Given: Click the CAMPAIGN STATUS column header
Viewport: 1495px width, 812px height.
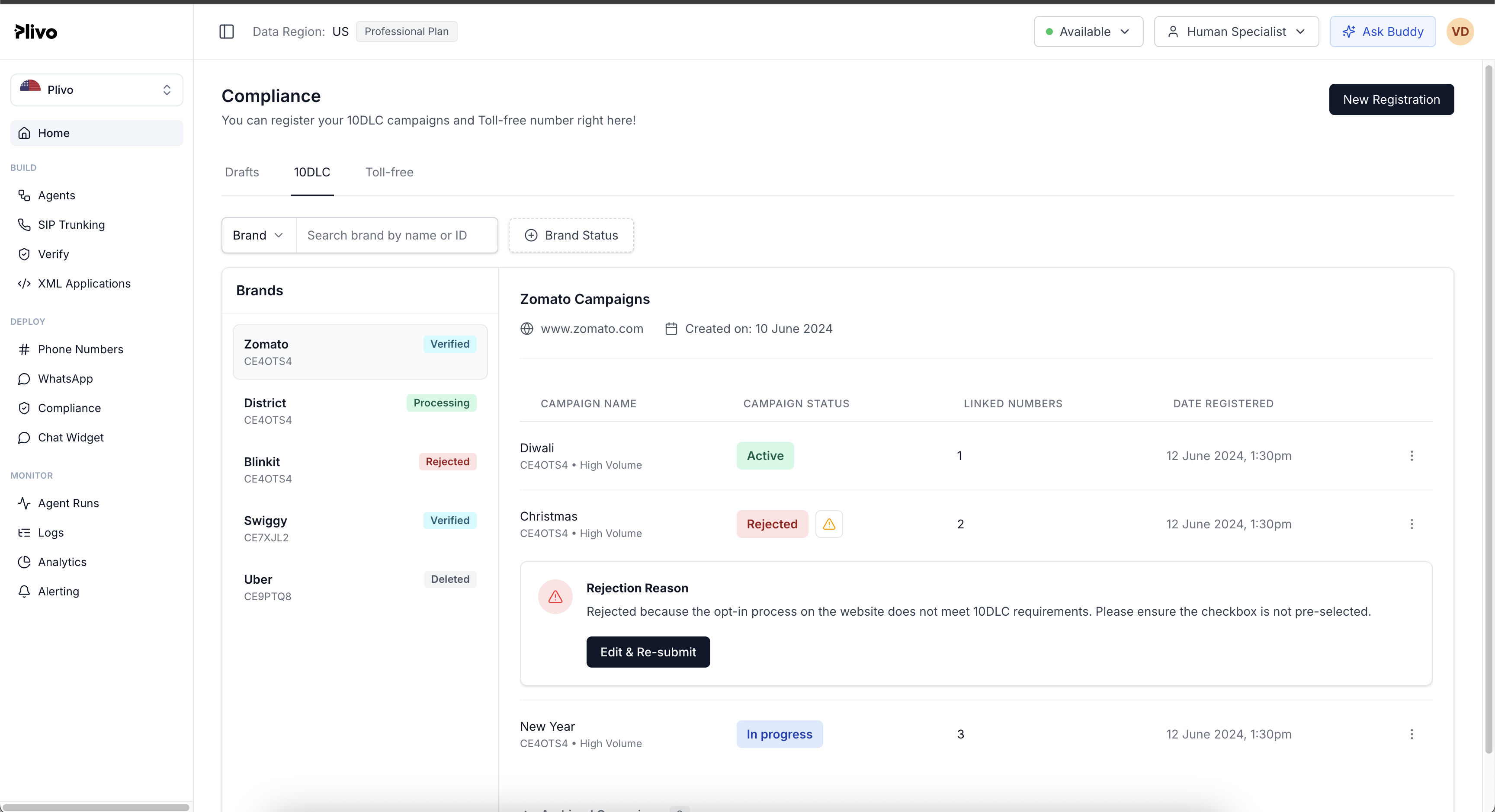Looking at the screenshot, I should [x=796, y=404].
